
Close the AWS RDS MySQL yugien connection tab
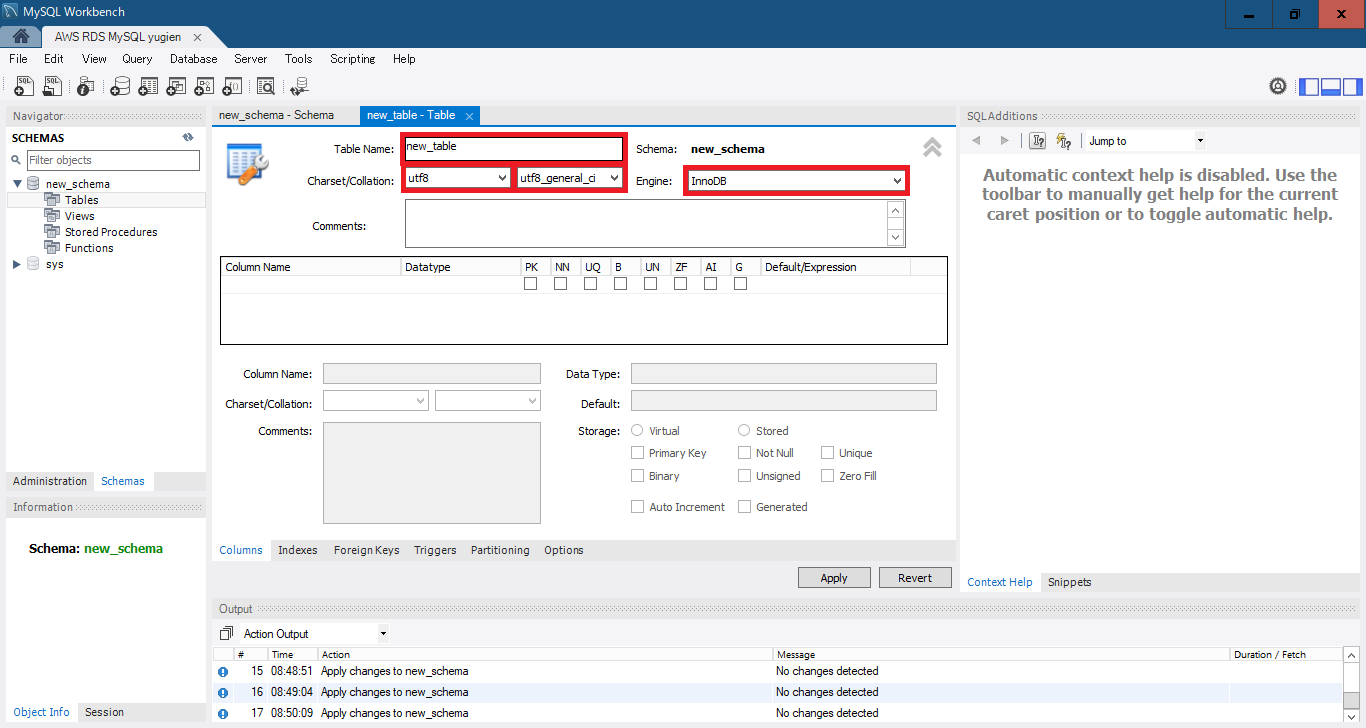tap(197, 37)
